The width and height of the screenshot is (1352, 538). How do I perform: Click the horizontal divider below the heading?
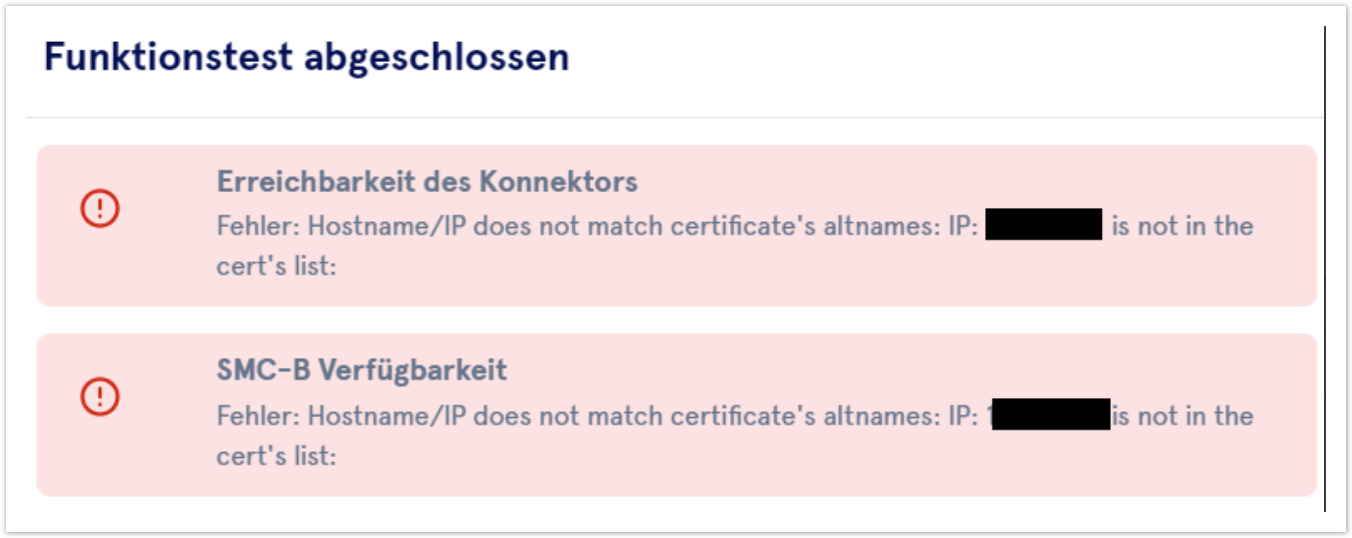674,118
